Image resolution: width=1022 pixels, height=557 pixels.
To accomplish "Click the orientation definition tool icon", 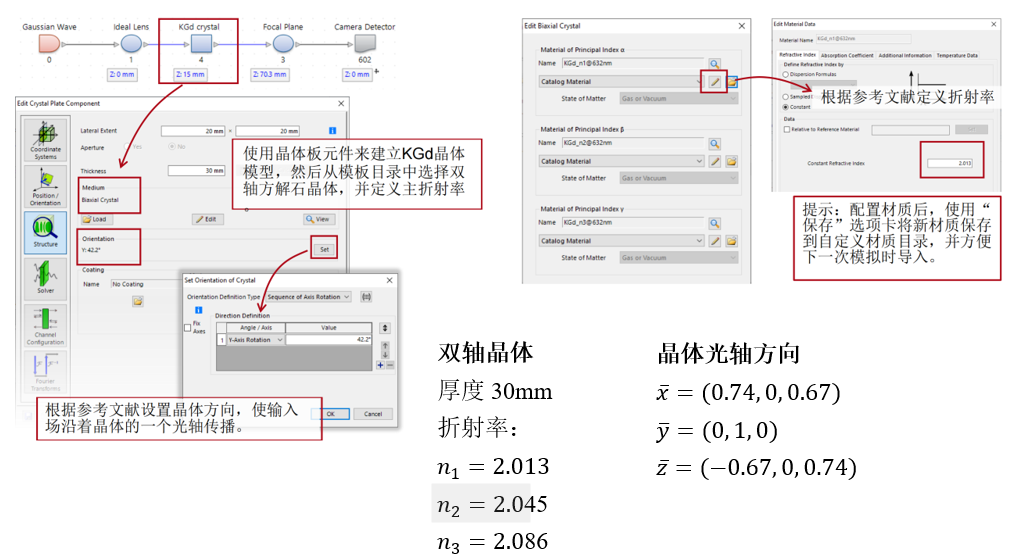I will point(366,296).
